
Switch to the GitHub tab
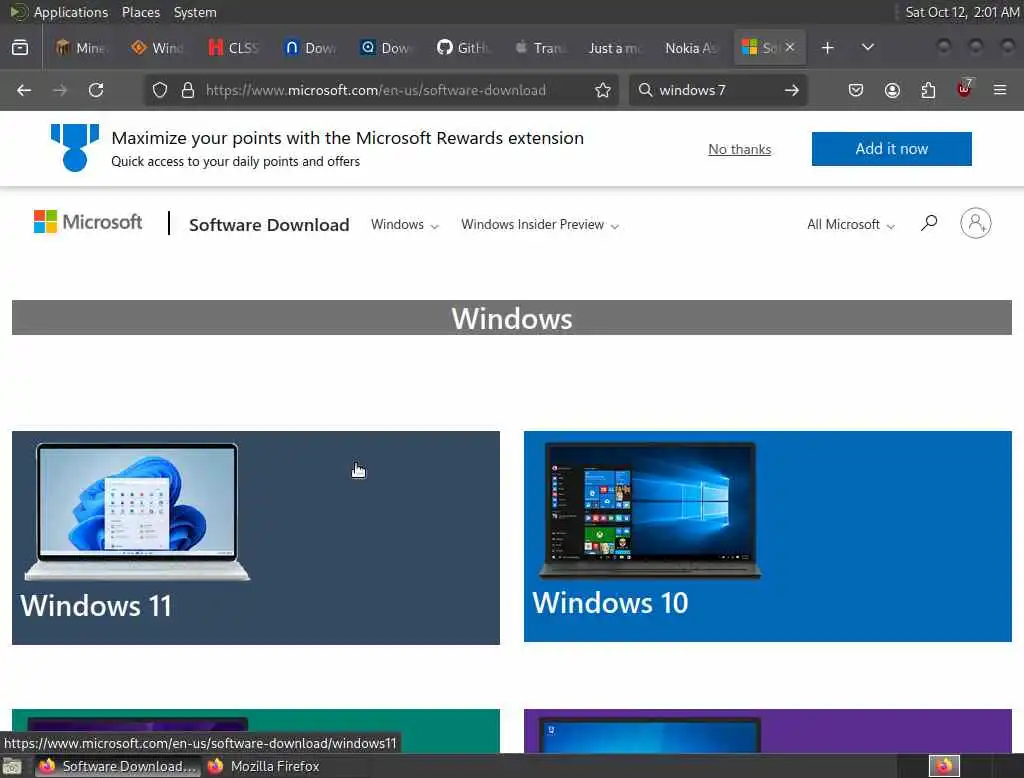point(463,48)
